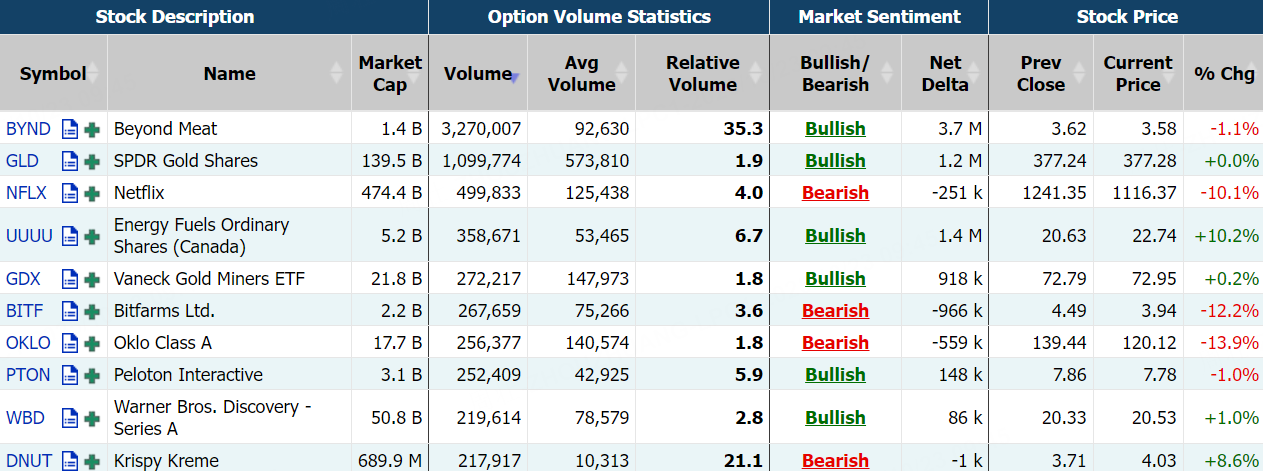The height and width of the screenshot is (471, 1263).
Task: Sort by the % Chg column
Action: (1223, 73)
